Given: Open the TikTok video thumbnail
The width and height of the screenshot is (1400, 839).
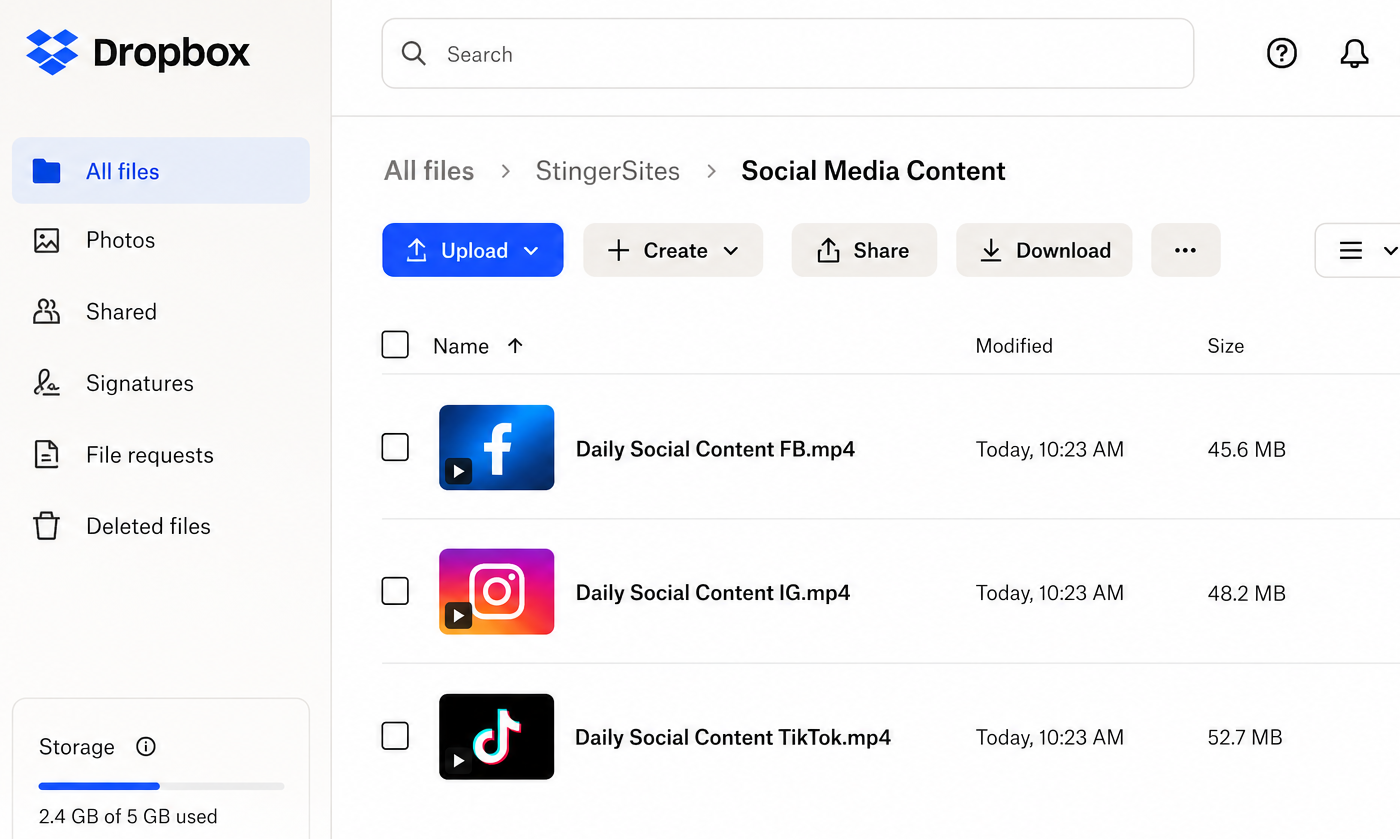Looking at the screenshot, I should tap(496, 736).
